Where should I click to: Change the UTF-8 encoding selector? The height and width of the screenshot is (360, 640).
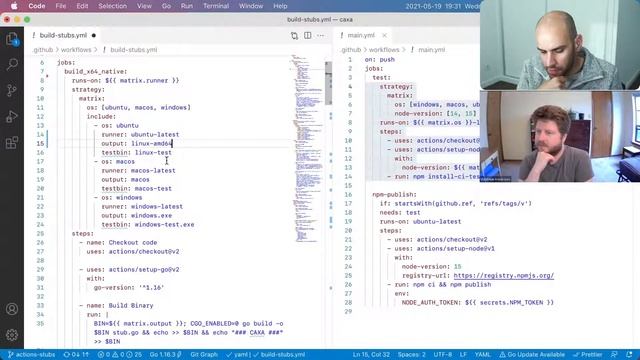[x=442, y=354]
